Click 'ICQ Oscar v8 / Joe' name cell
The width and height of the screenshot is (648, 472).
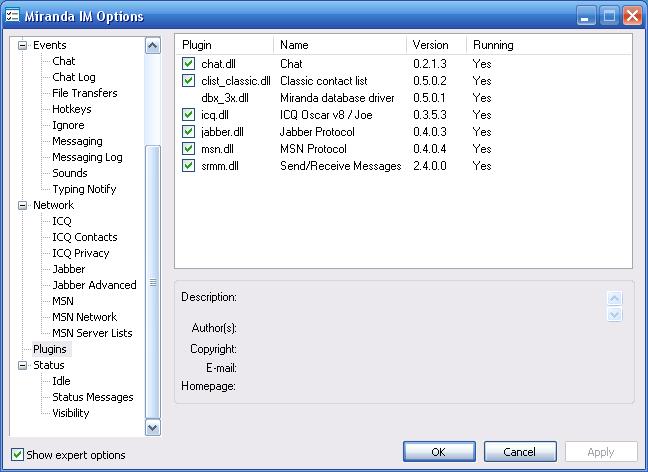pos(326,114)
